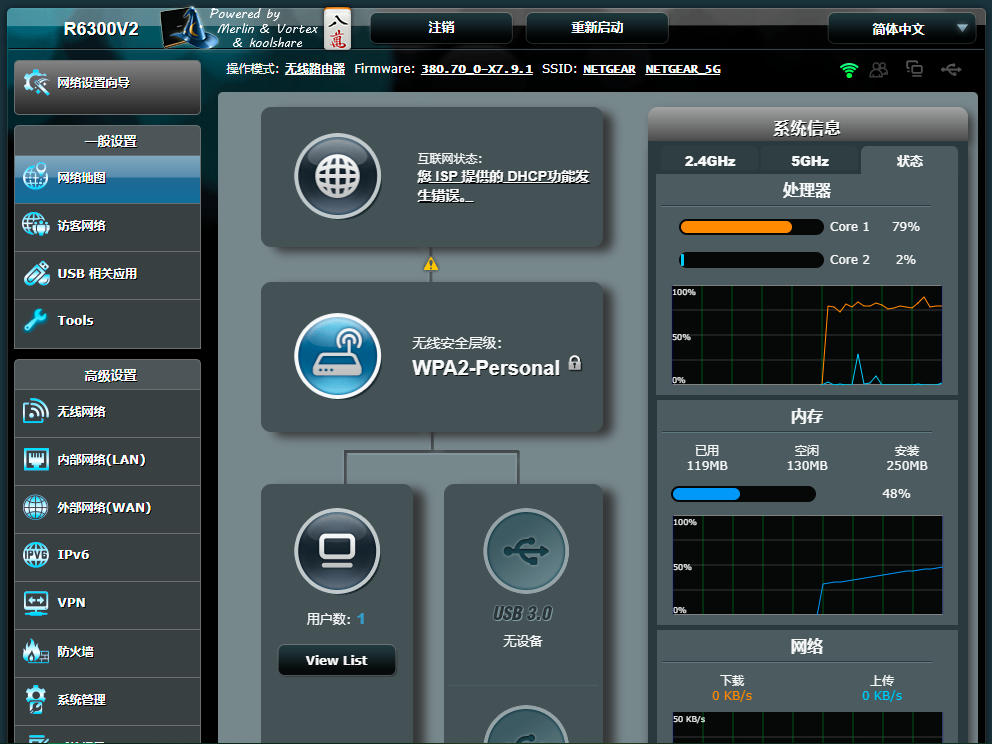Viewport: 992px width, 744px height.
Task: Click the R6300V2 model name
Action: coord(101,29)
